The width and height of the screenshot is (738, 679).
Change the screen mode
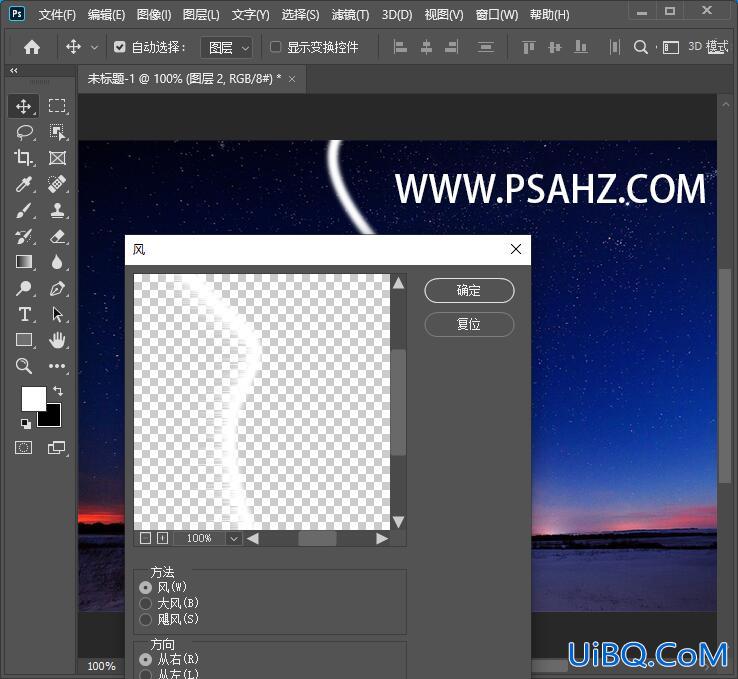[56, 447]
